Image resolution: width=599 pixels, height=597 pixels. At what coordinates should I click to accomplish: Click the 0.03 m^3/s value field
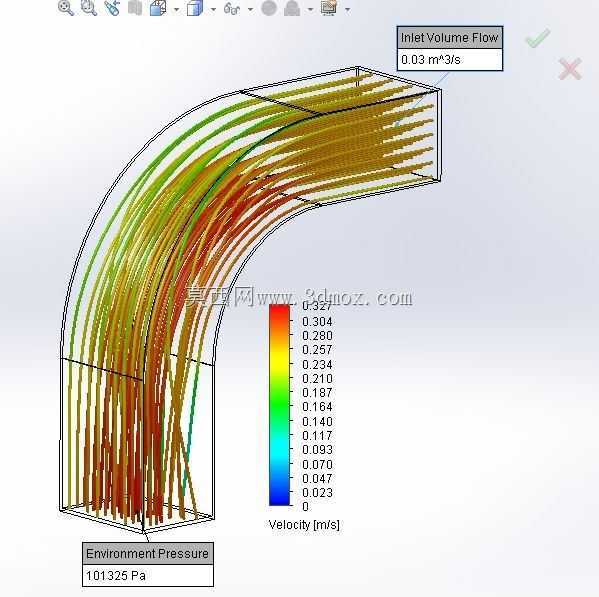coord(450,60)
